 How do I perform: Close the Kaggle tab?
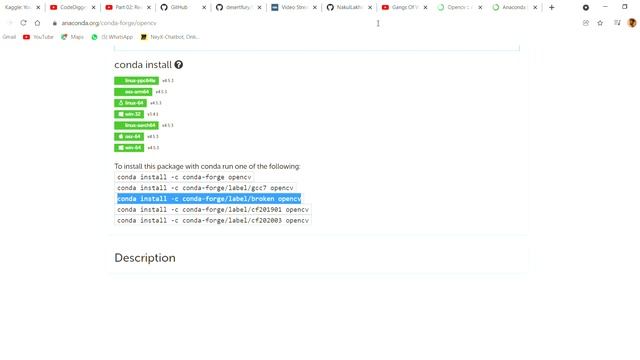click(x=38, y=7)
